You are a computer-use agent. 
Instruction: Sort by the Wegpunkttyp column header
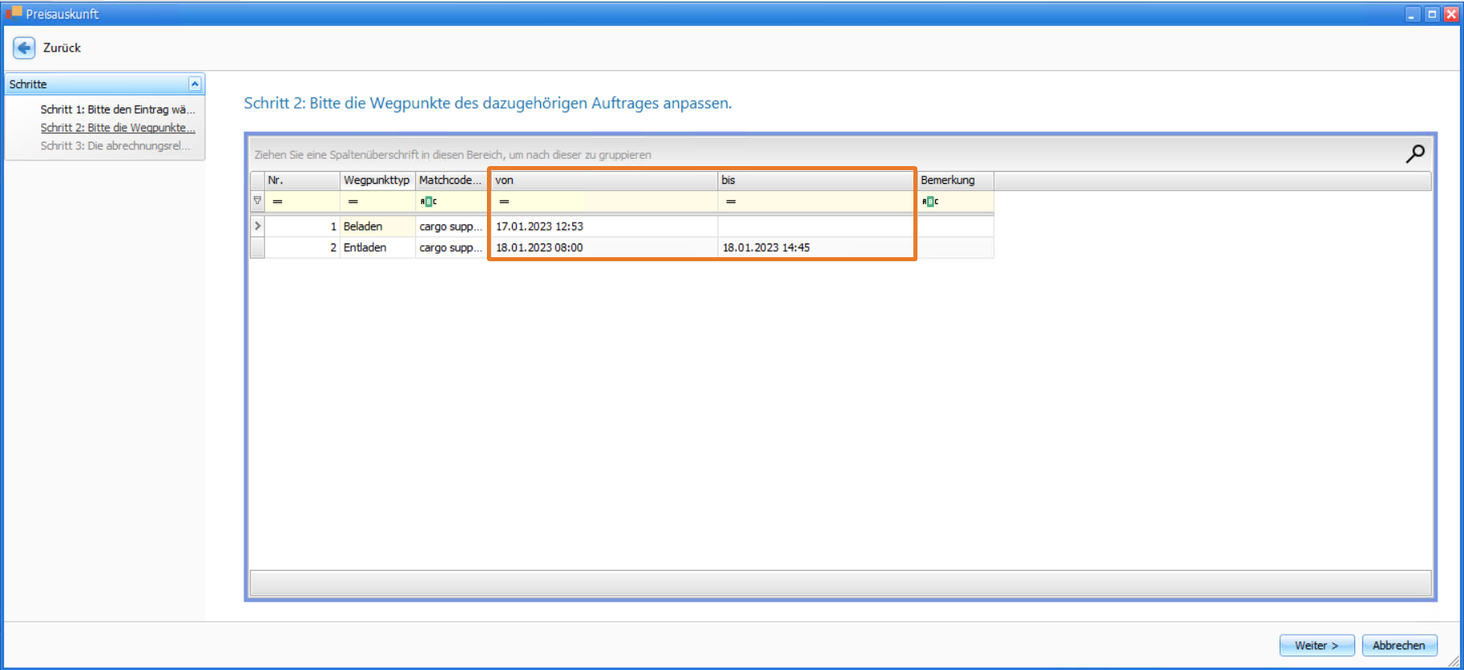(x=376, y=180)
